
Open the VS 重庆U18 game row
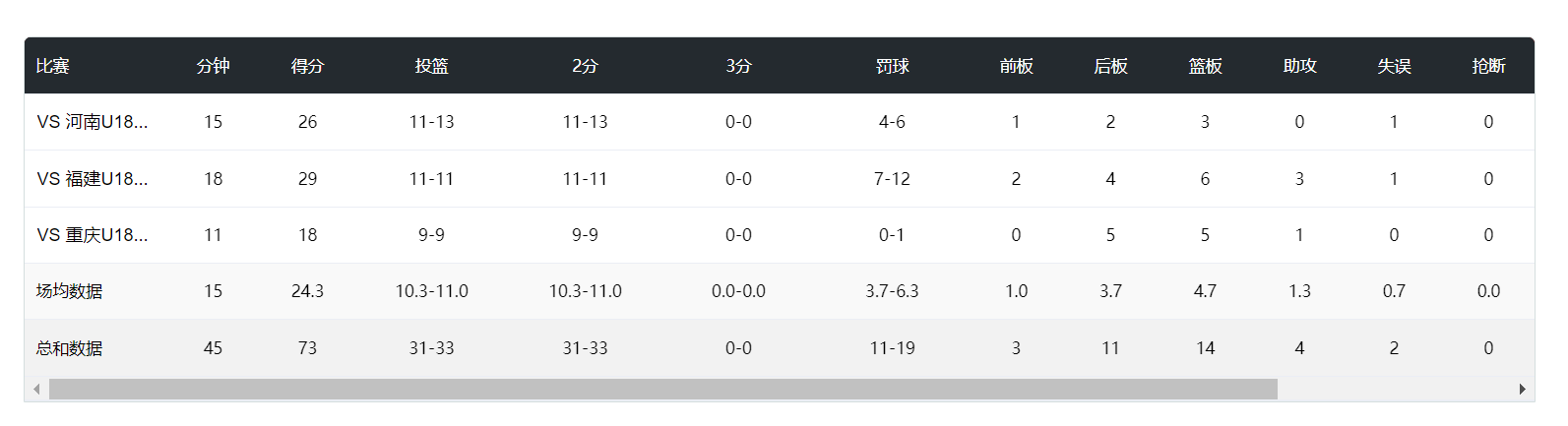tap(93, 235)
